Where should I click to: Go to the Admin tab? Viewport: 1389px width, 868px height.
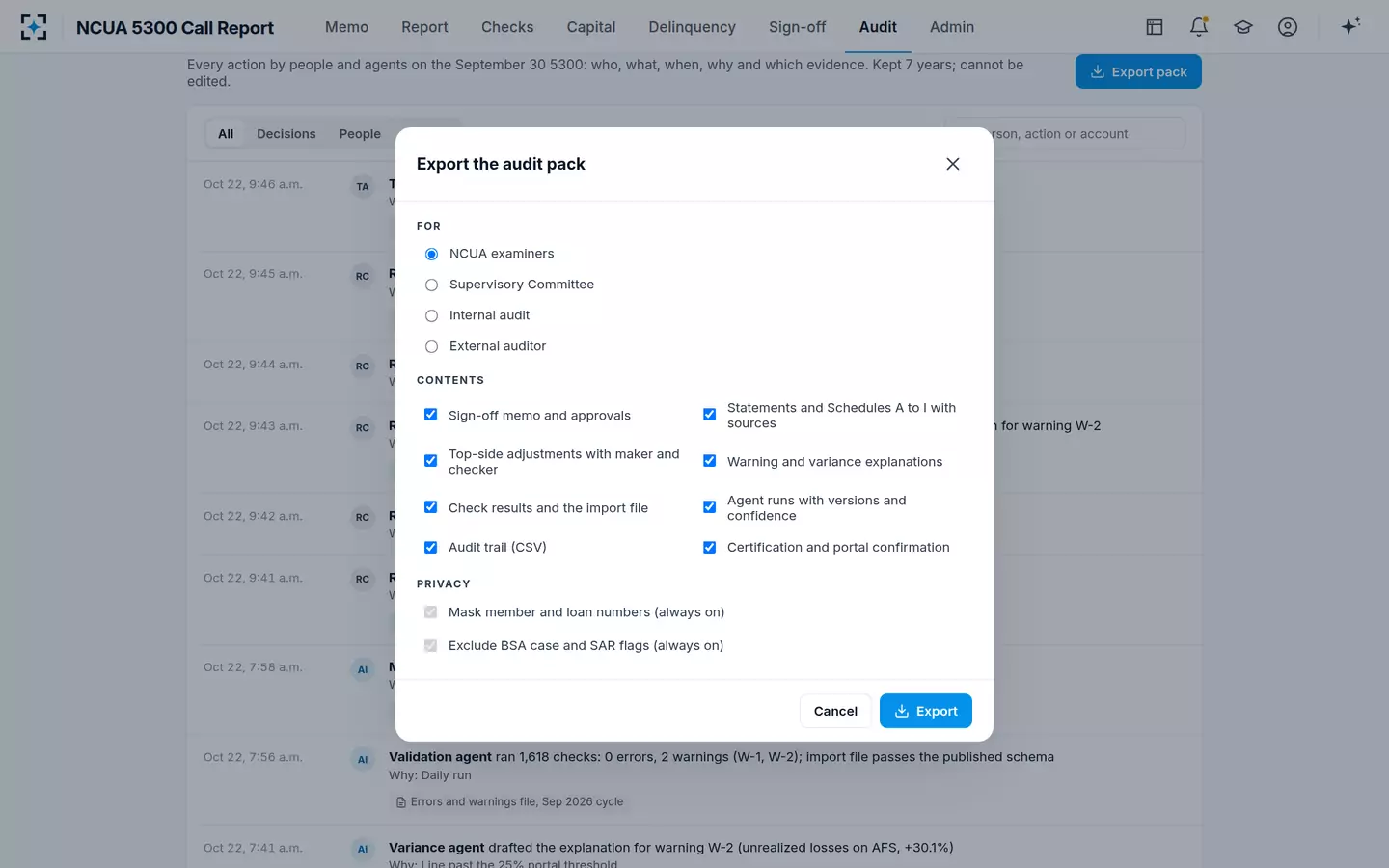(x=952, y=27)
